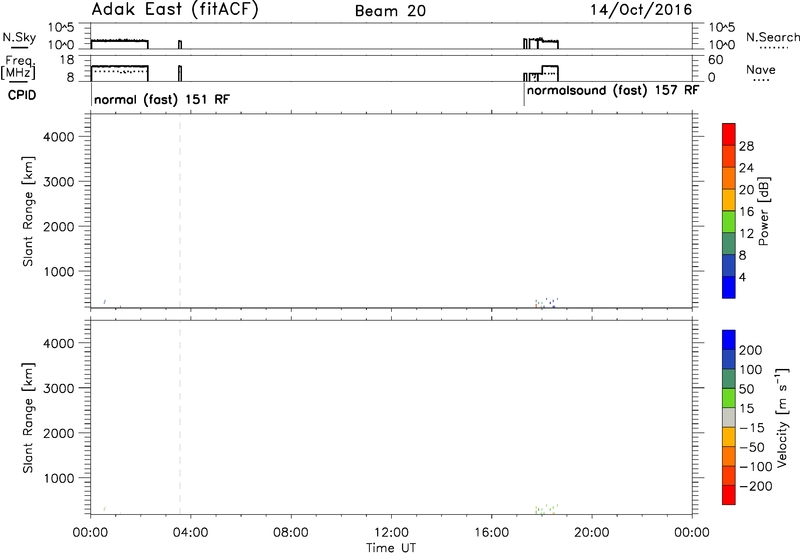Select the 20–24 dB orange Power colorbar segment
The height and width of the screenshot is (554, 800).
[729, 178]
